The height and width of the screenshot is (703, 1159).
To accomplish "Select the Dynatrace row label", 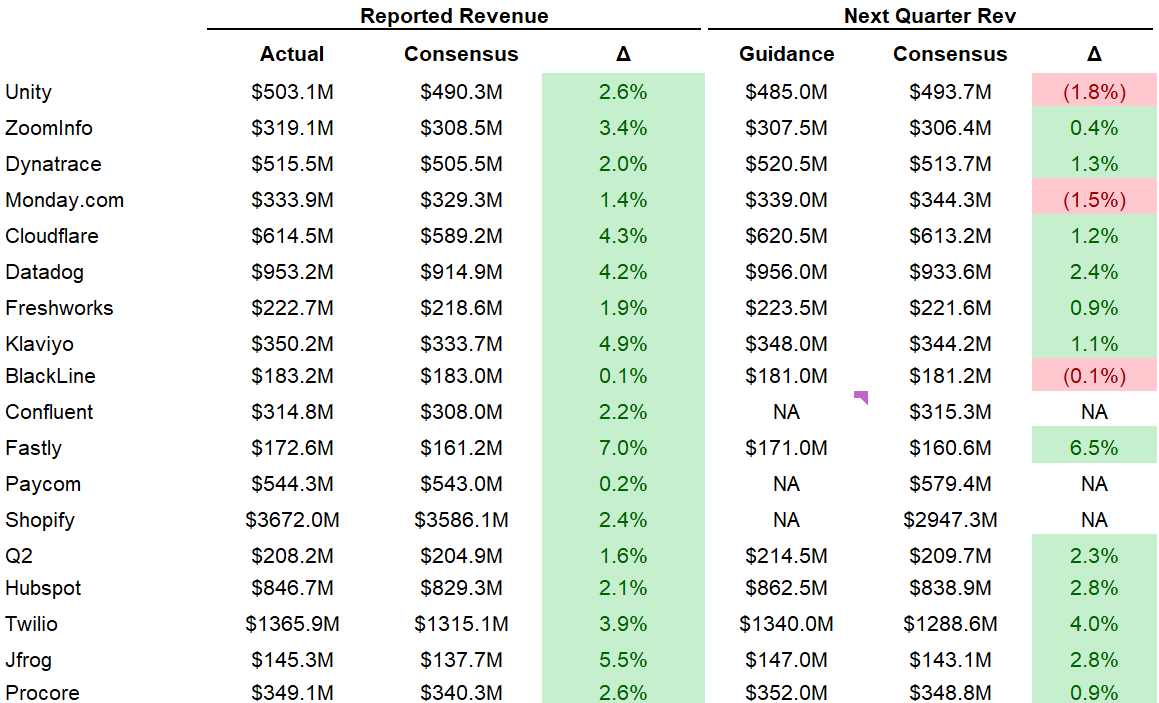I will tap(53, 164).
